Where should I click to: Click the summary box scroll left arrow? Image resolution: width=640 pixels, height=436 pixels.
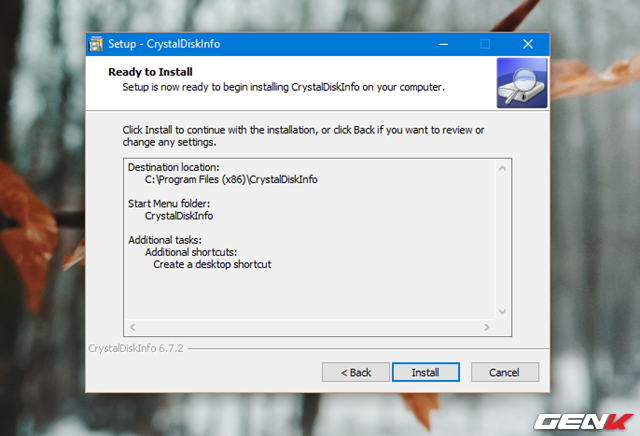(133, 327)
